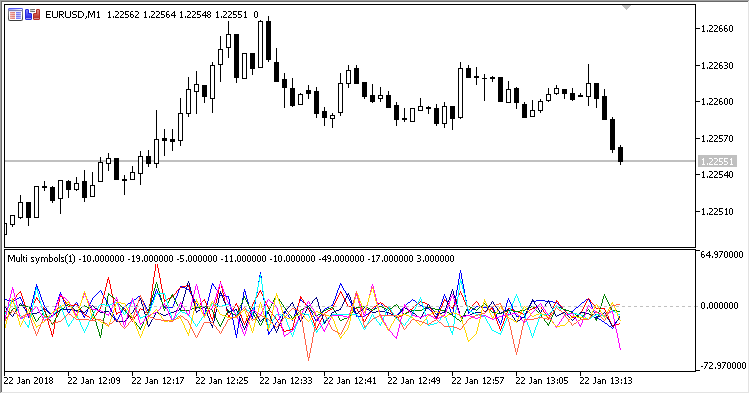Click the 22 Jan 12:41 time label
This screenshot has width=750, height=394.
tap(350, 381)
